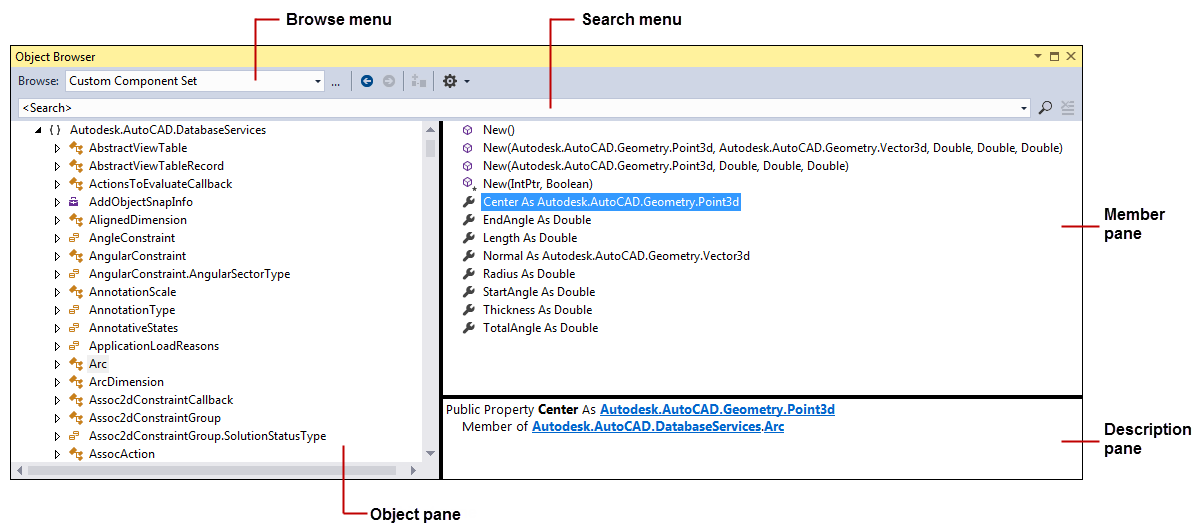Expand the AbstractViewTable node
The width and height of the screenshot is (1203, 530).
coord(57,148)
